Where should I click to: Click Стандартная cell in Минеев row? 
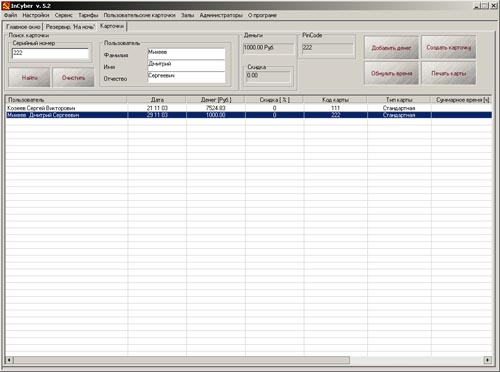click(399, 115)
